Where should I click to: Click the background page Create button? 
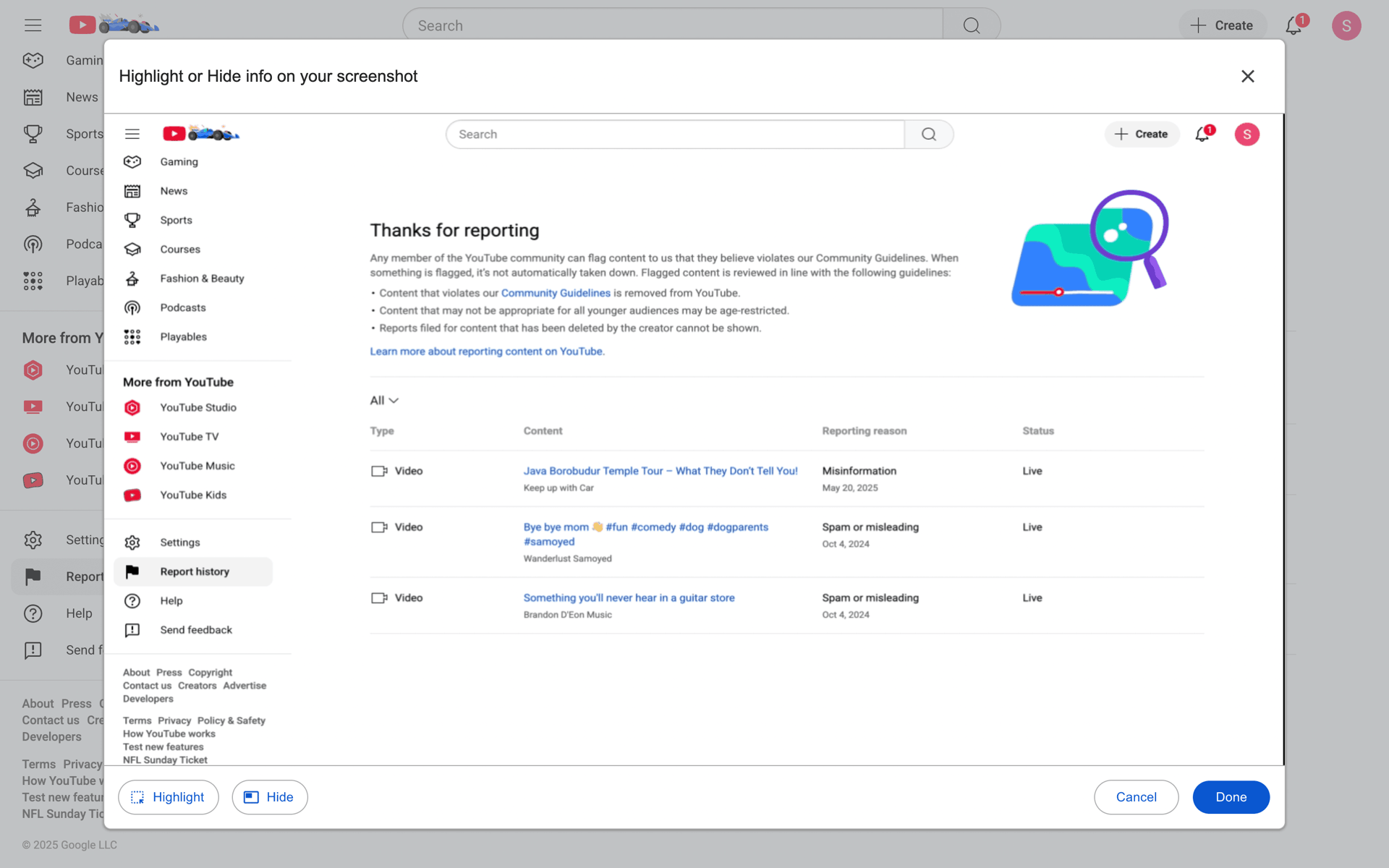(1222, 25)
